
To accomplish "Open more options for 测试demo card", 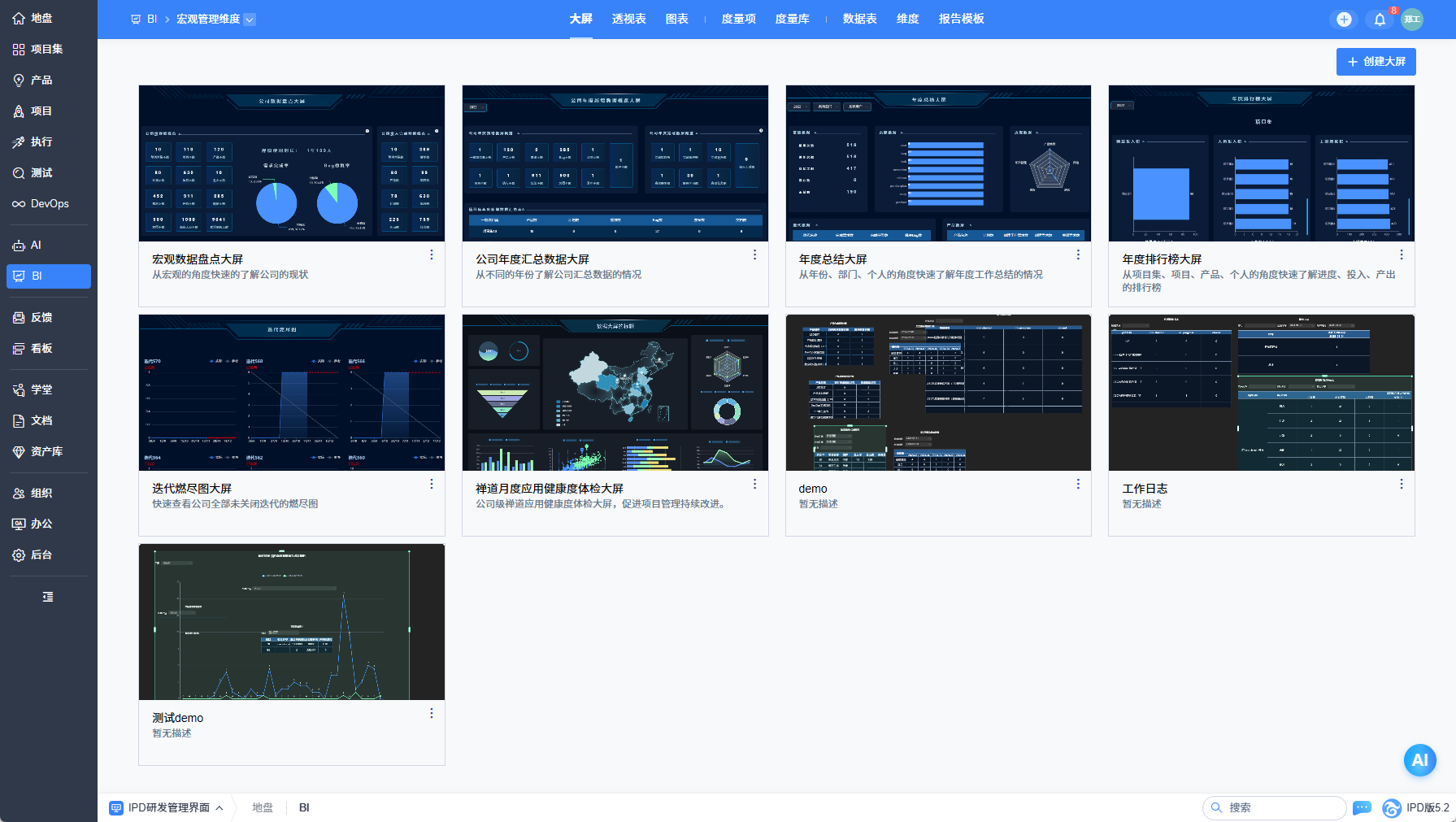I will [x=432, y=713].
